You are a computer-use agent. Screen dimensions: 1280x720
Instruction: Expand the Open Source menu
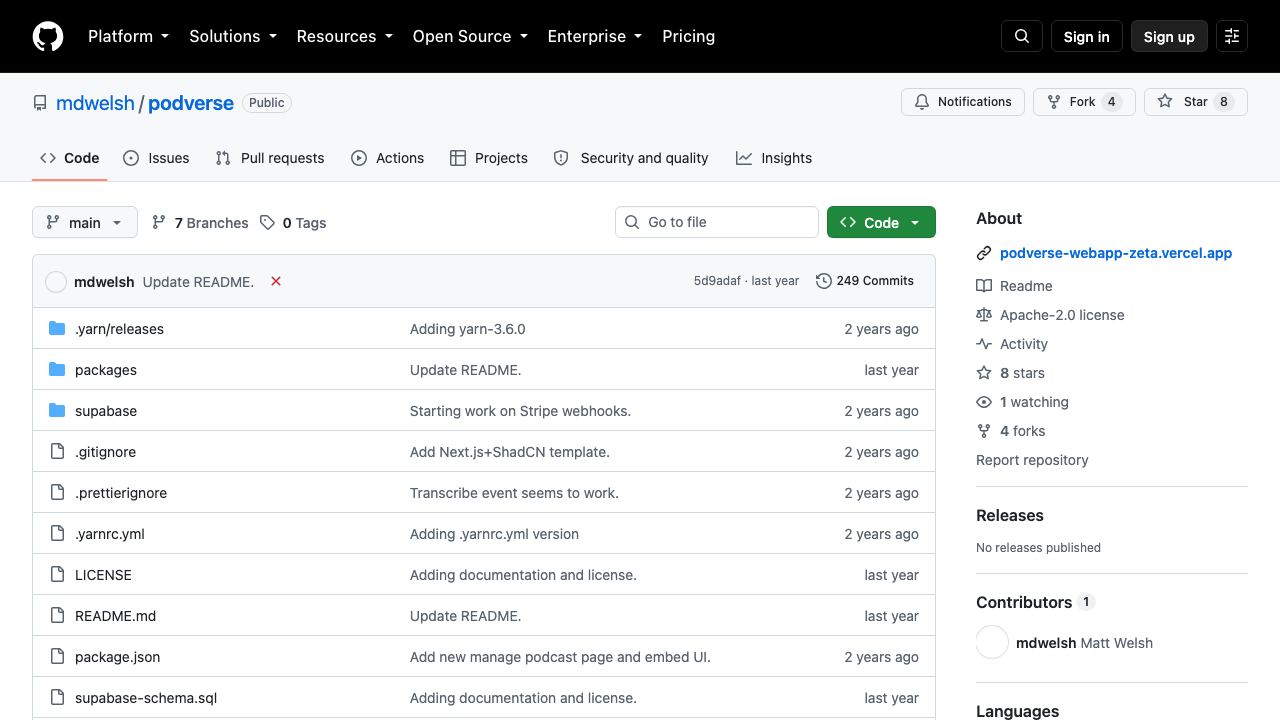(470, 36)
